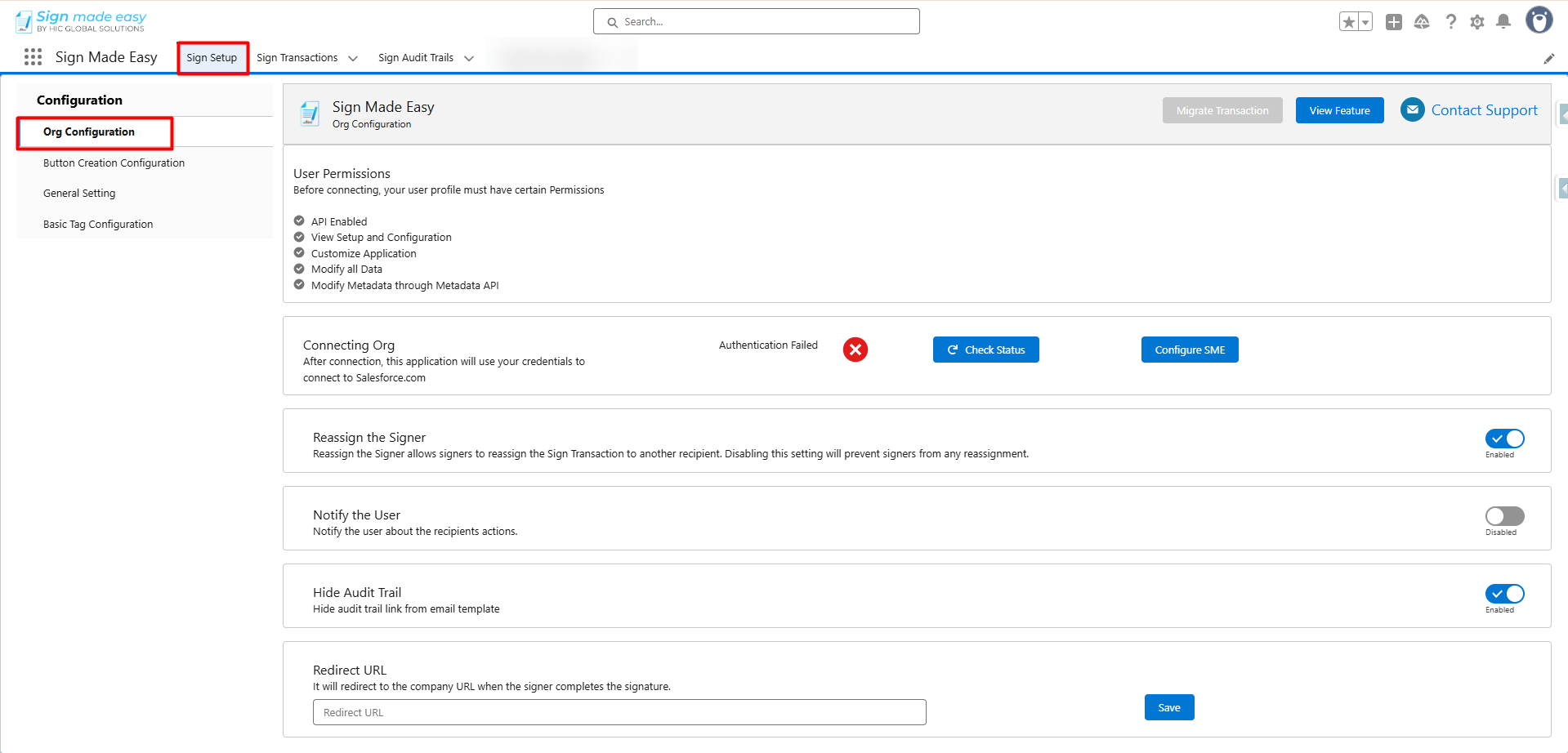Open the user profile avatar
Viewport: 1568px width, 753px height.
1539,20
